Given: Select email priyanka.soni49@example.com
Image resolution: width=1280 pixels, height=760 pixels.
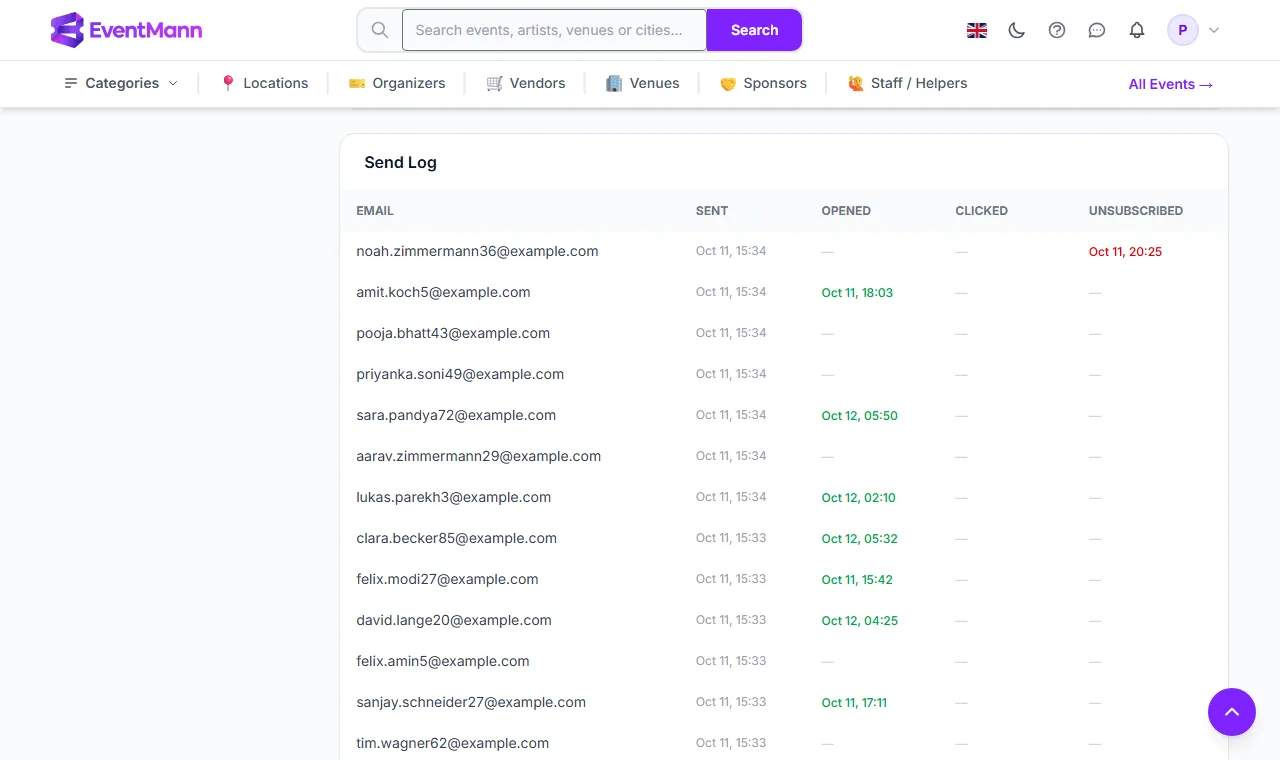Looking at the screenshot, I should pyautogui.click(x=460, y=374).
